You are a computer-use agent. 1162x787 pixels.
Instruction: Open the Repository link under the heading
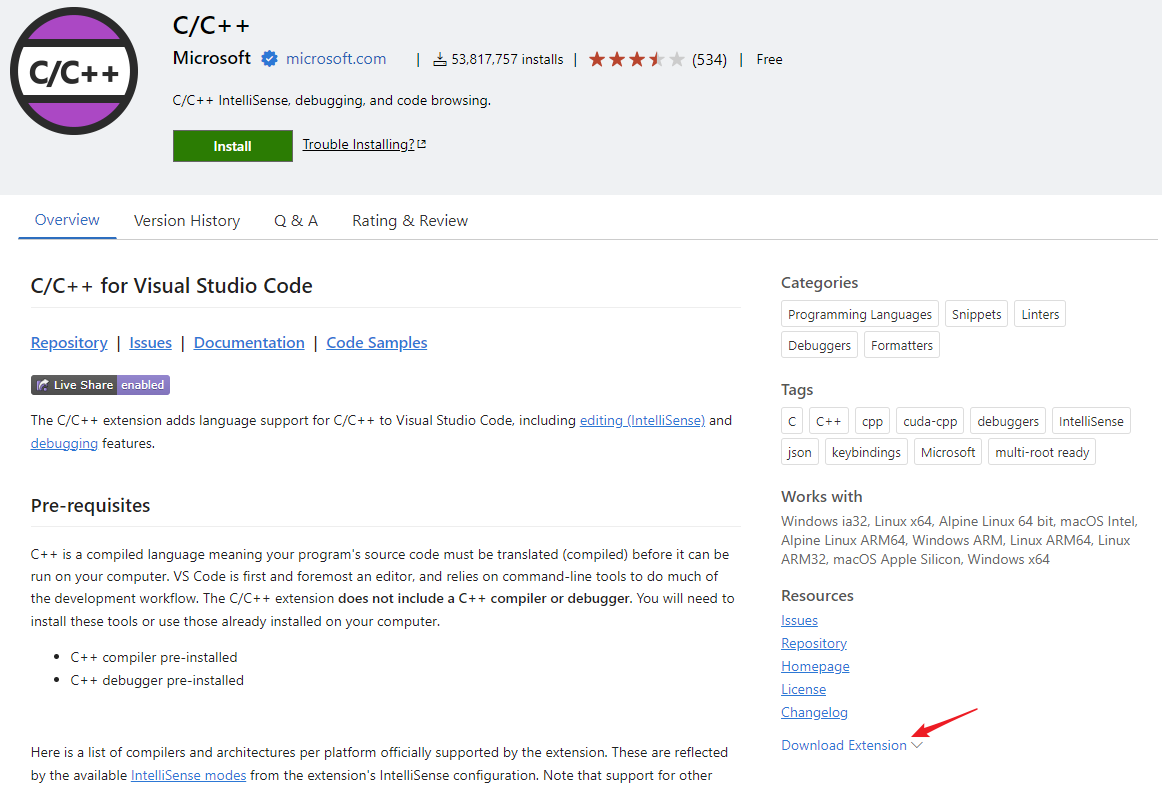pos(69,342)
